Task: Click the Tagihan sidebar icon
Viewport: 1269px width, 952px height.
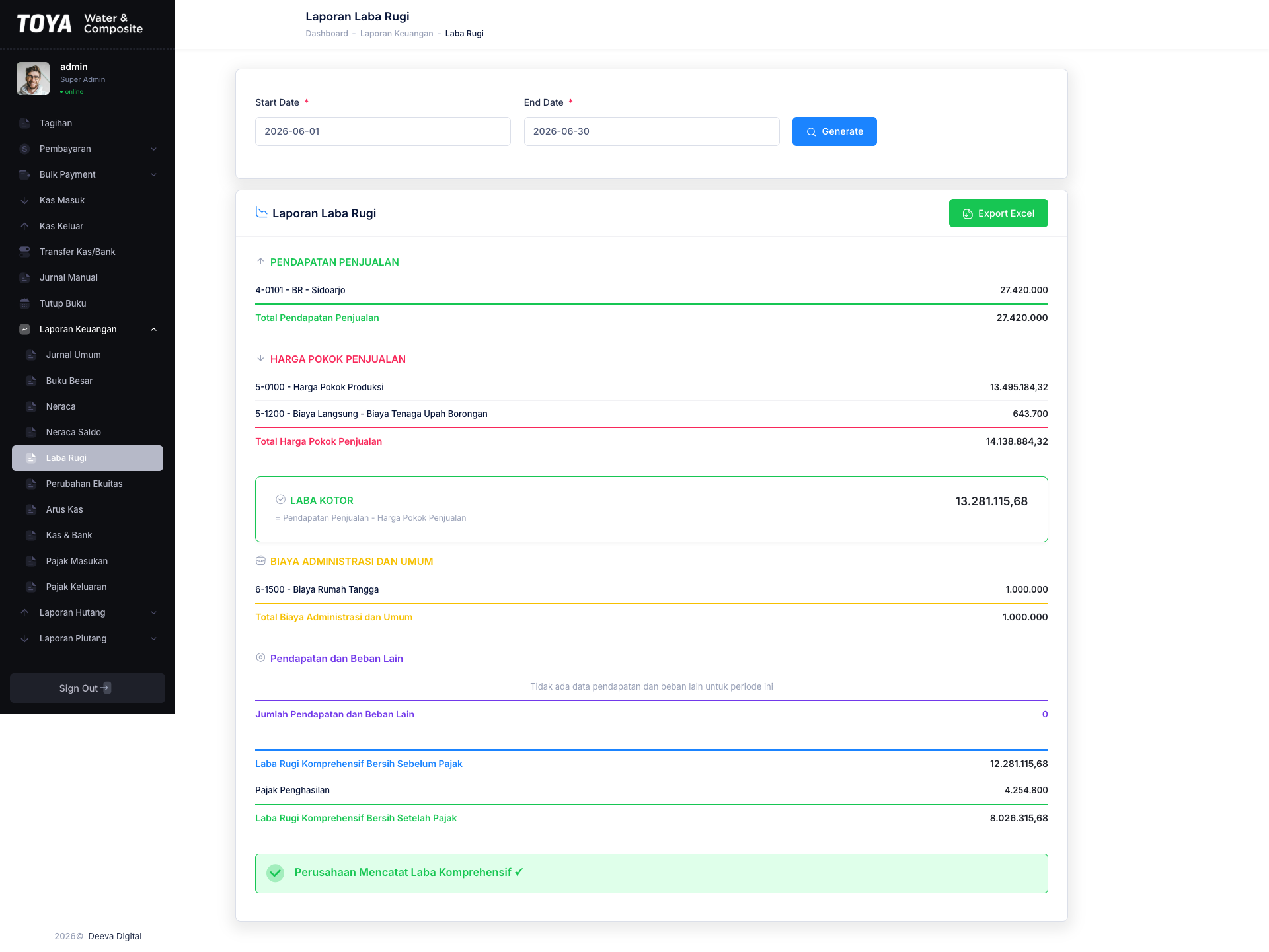Action: pos(24,123)
